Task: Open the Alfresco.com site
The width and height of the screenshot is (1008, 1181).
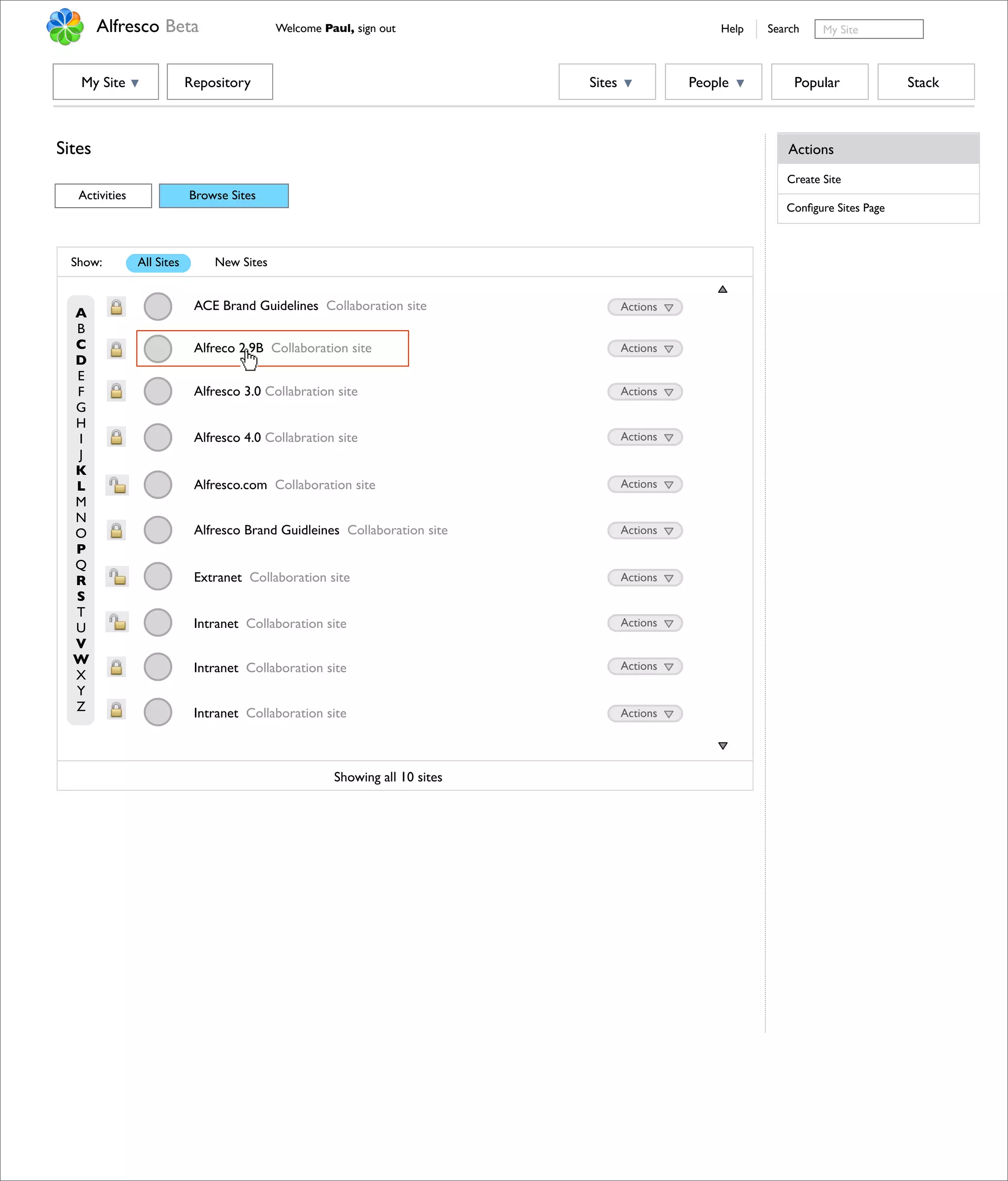Action: (x=230, y=485)
